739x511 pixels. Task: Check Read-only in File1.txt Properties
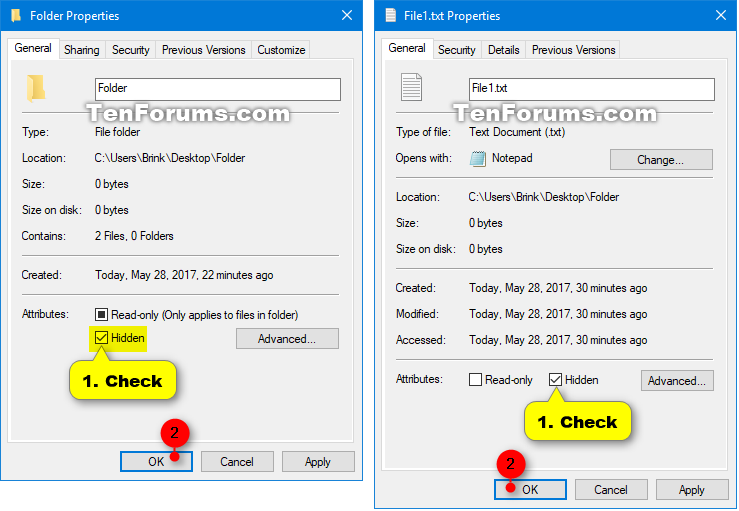[x=475, y=379]
